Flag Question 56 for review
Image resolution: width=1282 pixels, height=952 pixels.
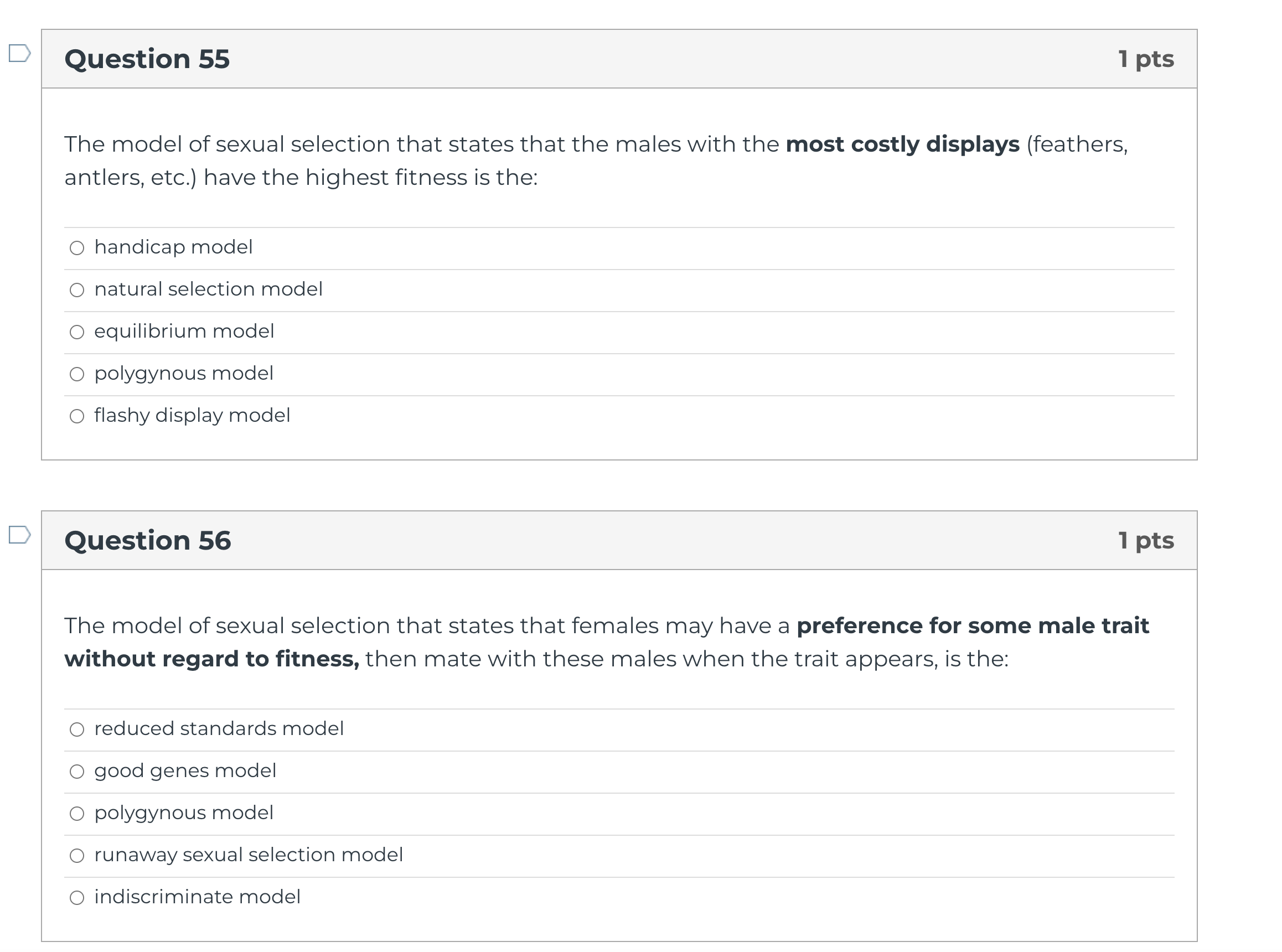pos(19,535)
